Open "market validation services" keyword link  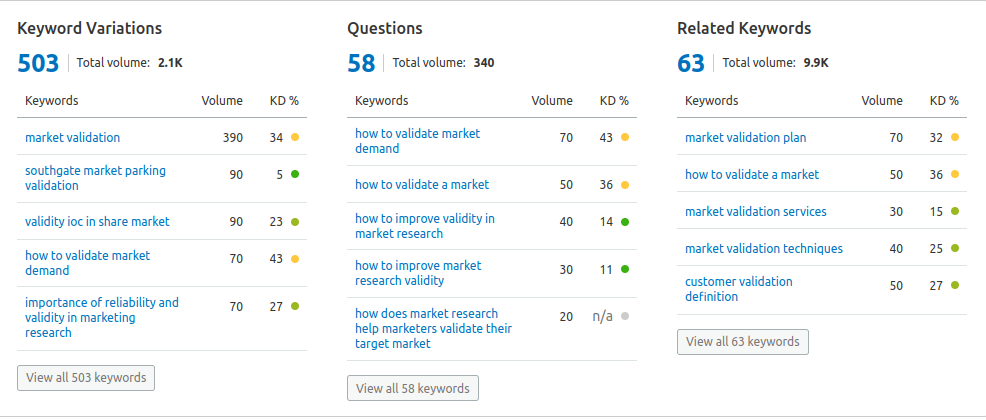(755, 212)
